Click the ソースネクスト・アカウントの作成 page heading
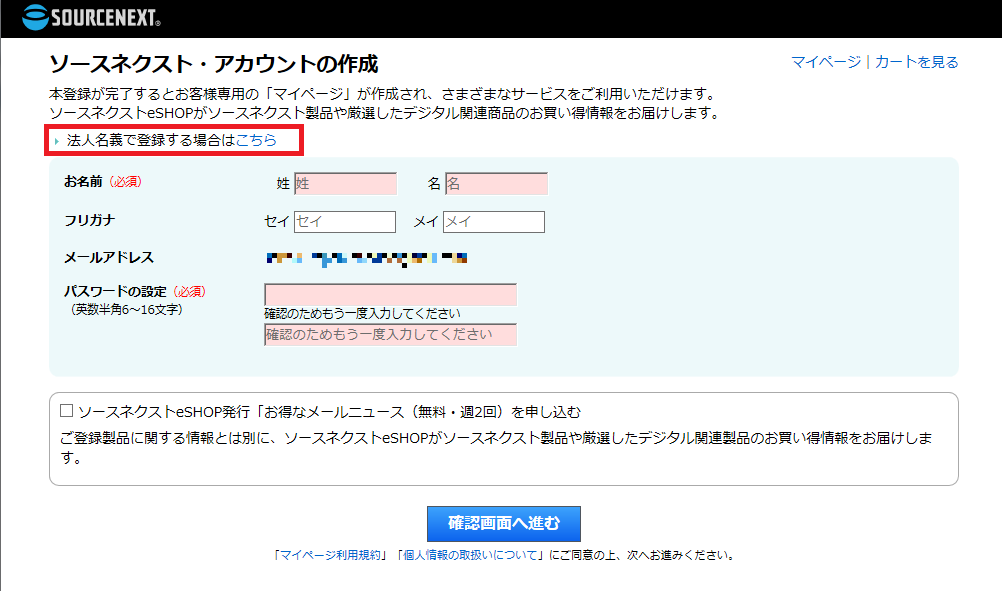This screenshot has height=591, width=1002. point(213,64)
